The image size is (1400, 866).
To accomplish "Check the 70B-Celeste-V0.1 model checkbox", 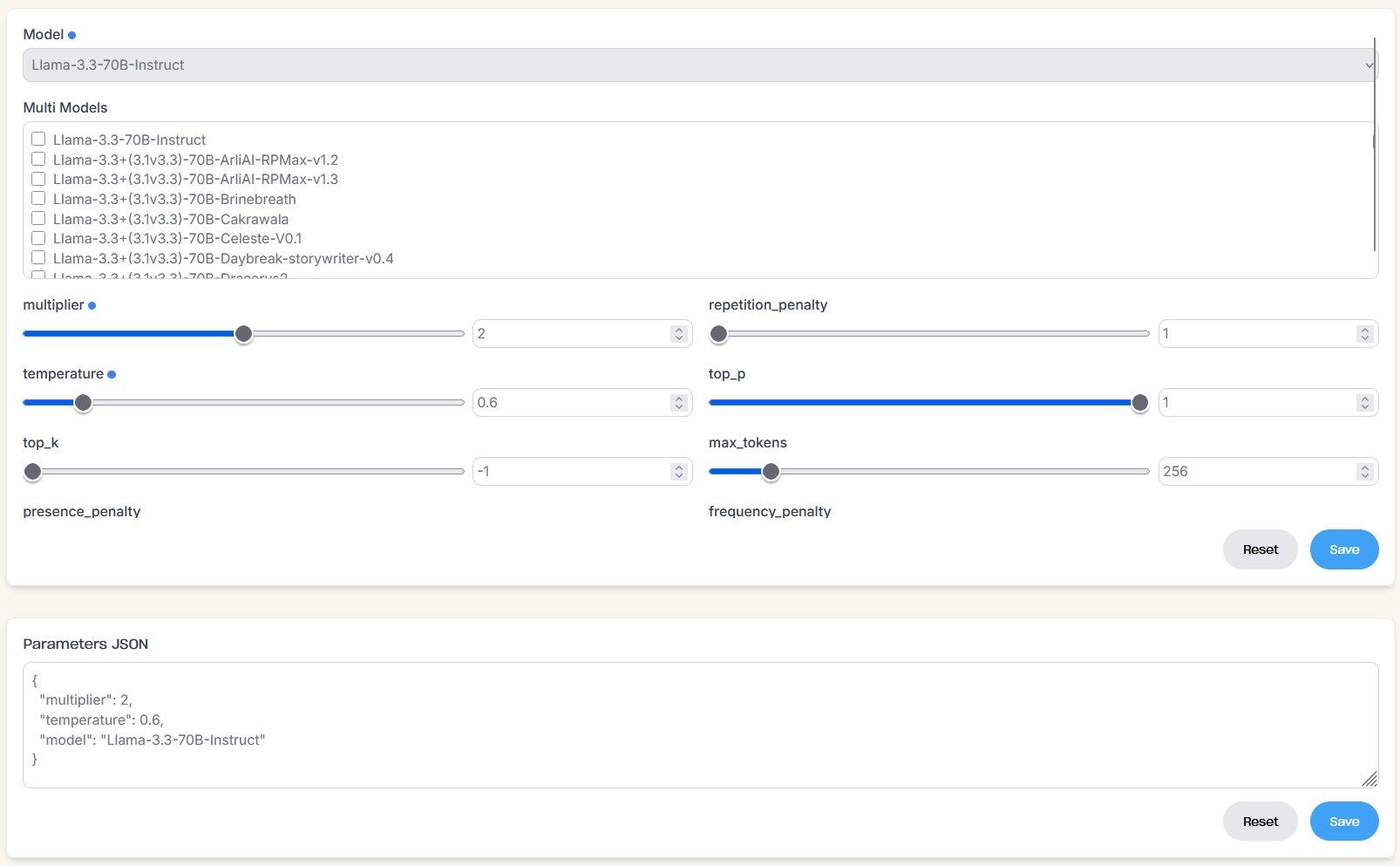I will pos(38,238).
